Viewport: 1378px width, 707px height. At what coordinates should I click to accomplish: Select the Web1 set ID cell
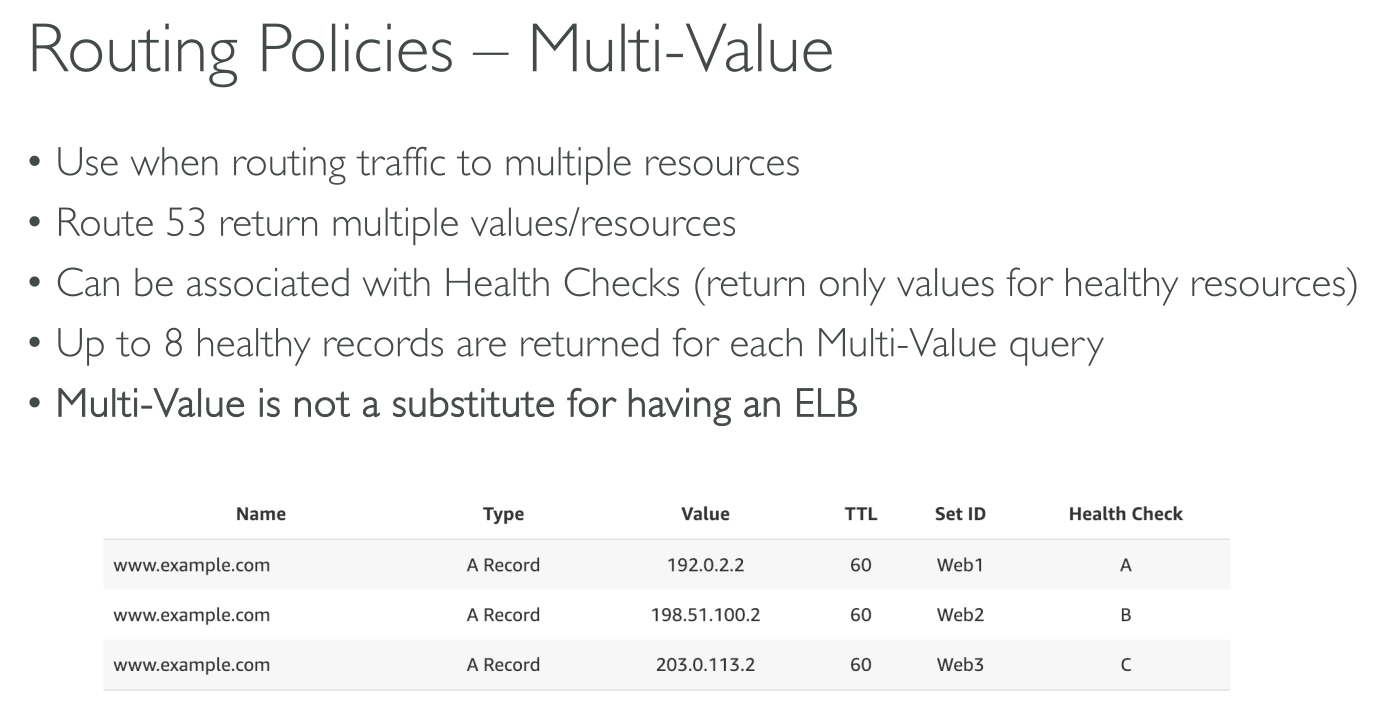coord(960,565)
